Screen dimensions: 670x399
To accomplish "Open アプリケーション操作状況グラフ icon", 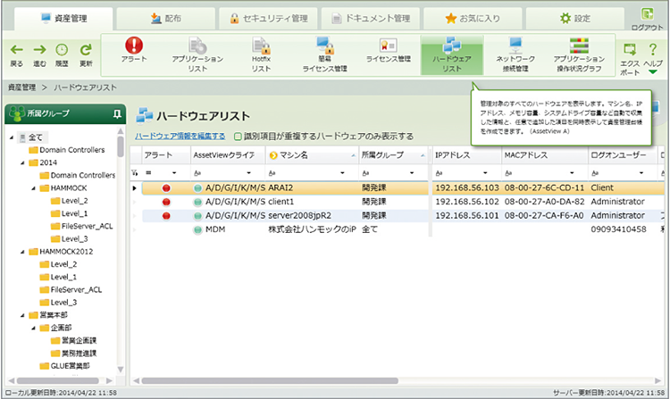I will point(579,45).
